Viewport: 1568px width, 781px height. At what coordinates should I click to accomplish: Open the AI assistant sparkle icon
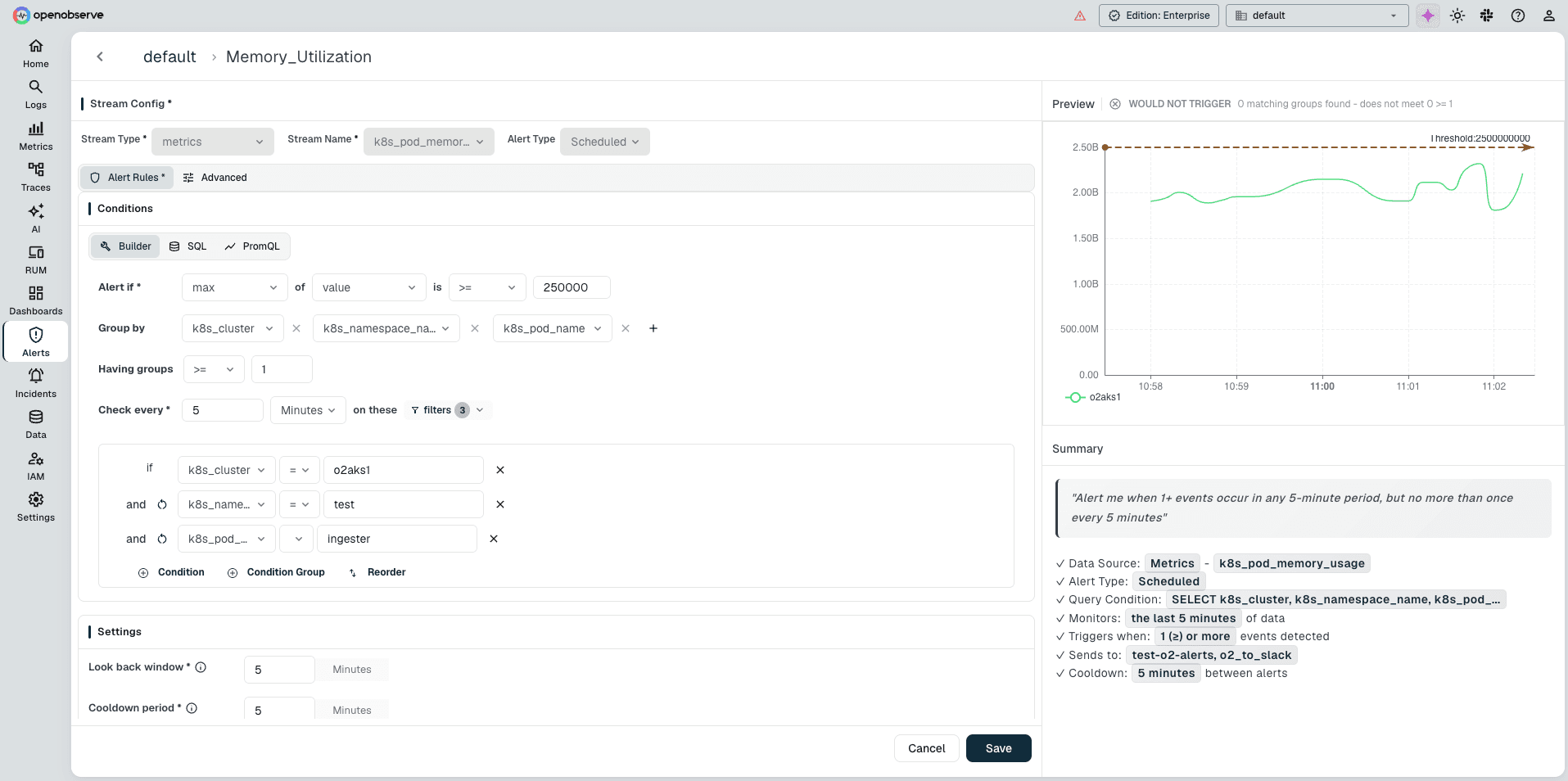(1428, 16)
